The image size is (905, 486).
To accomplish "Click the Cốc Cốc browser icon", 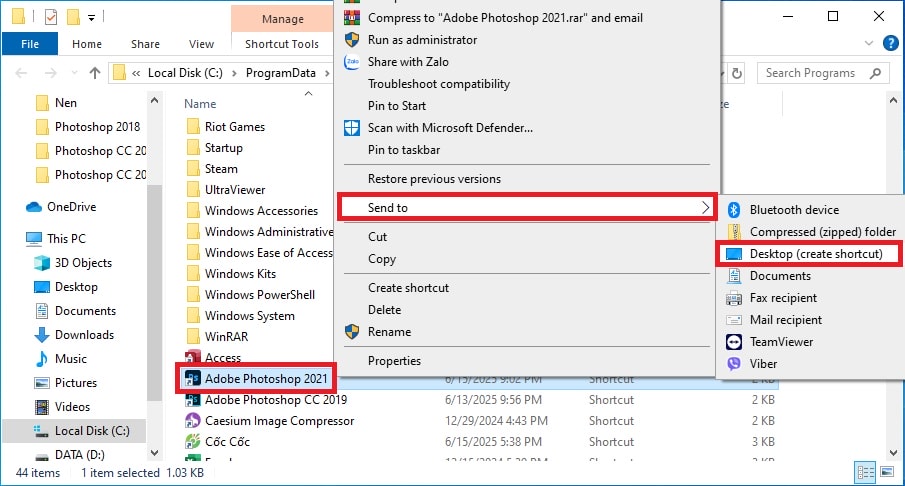I will [192, 442].
